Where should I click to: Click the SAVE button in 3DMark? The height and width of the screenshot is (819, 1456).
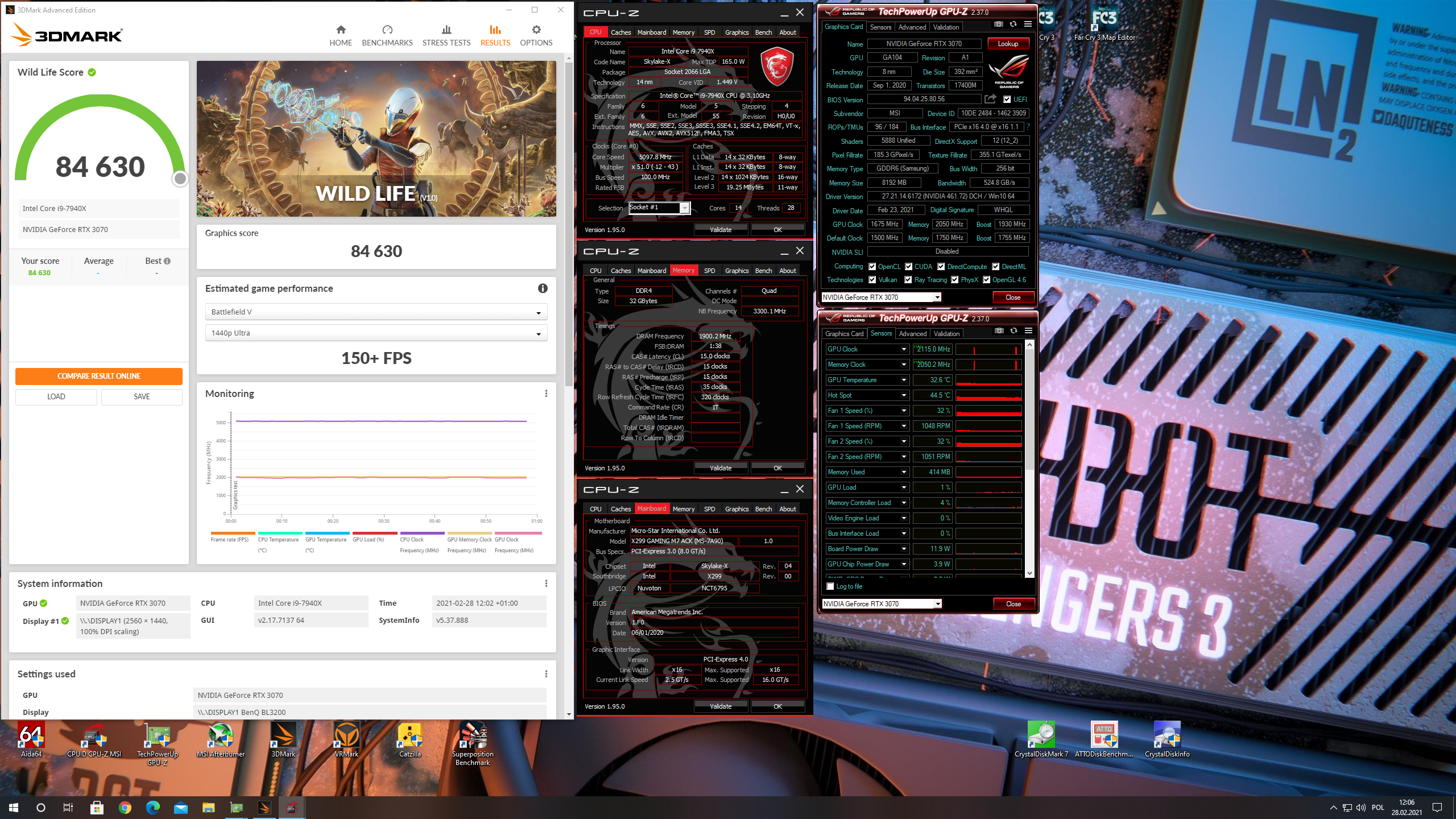(142, 396)
